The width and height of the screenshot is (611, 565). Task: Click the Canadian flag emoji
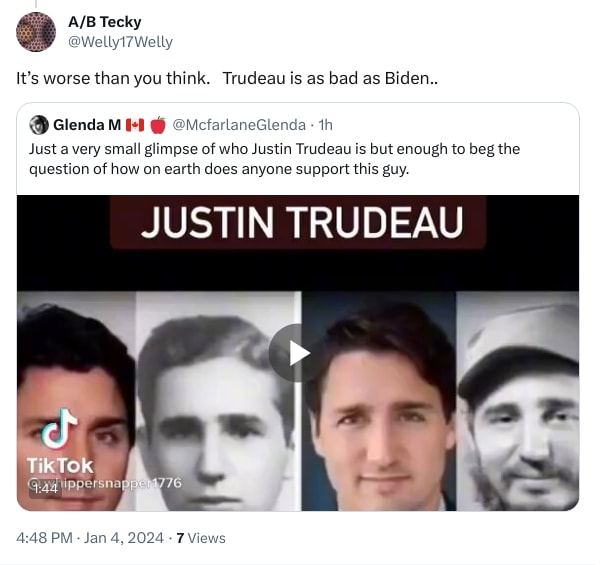(x=135, y=125)
